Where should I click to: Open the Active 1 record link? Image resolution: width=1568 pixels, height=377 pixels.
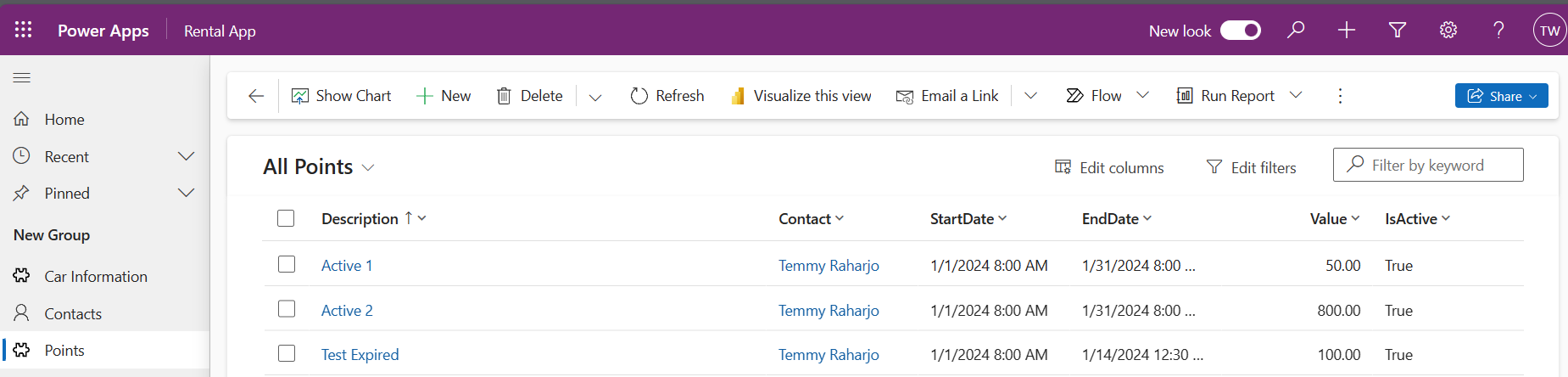pyautogui.click(x=347, y=266)
